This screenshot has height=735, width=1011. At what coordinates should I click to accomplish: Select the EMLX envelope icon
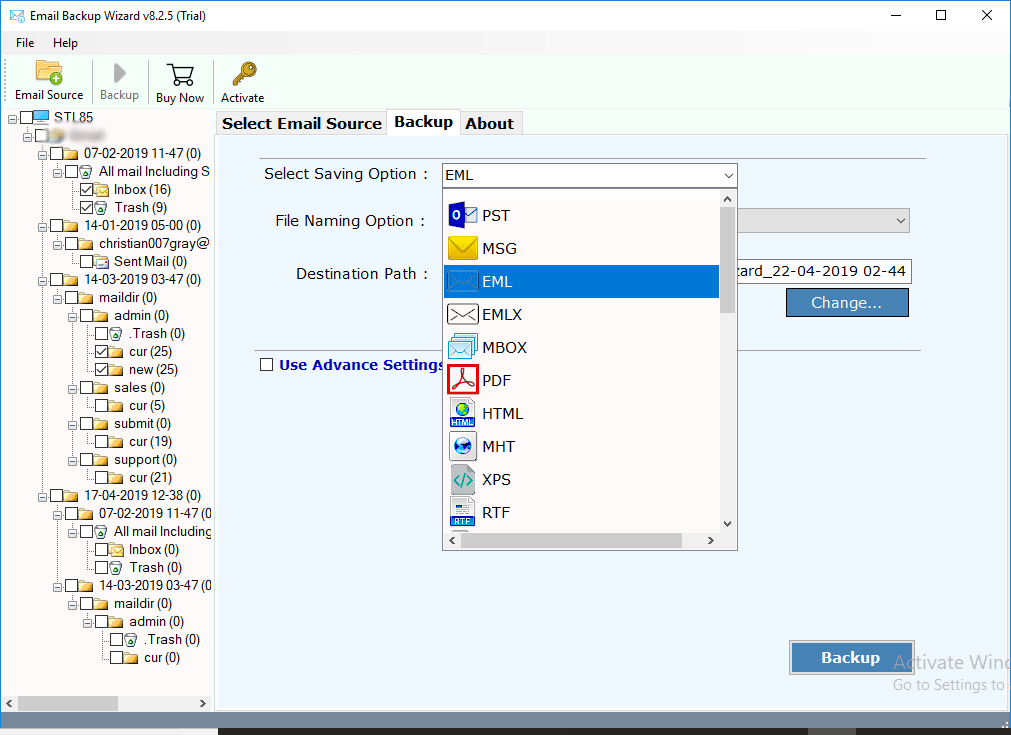tap(462, 315)
